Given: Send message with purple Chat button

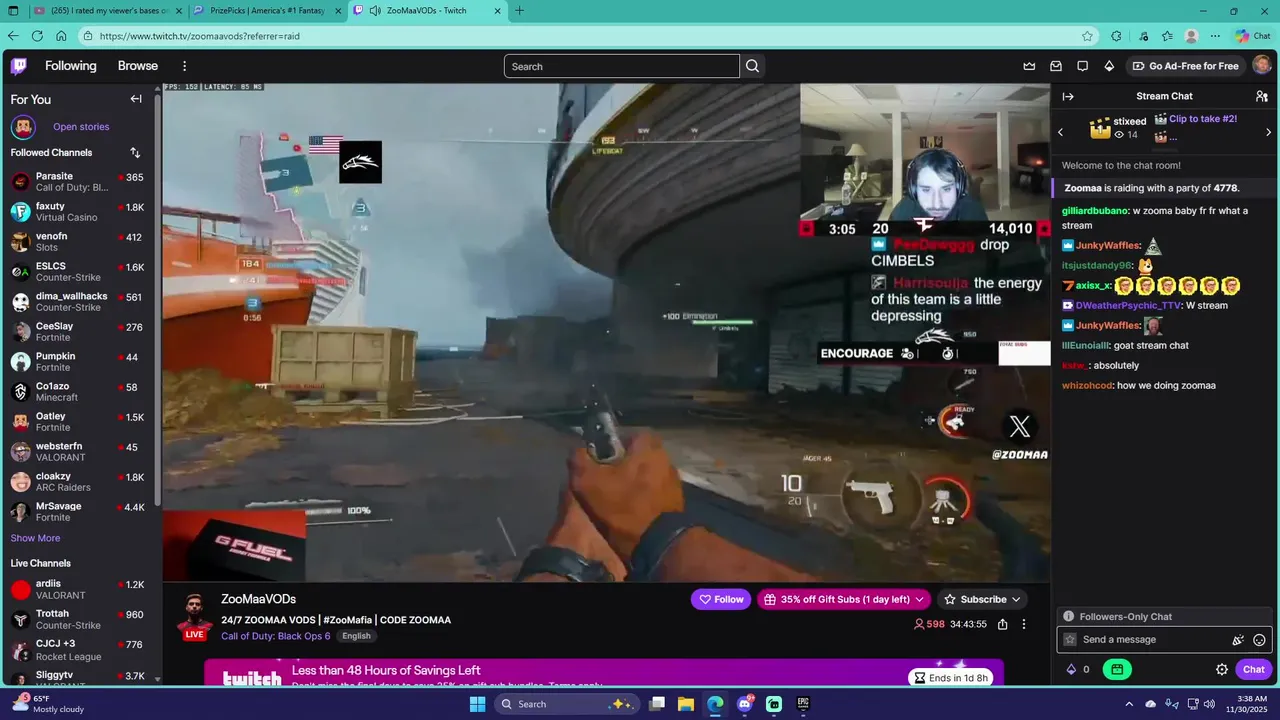Looking at the screenshot, I should (1254, 670).
